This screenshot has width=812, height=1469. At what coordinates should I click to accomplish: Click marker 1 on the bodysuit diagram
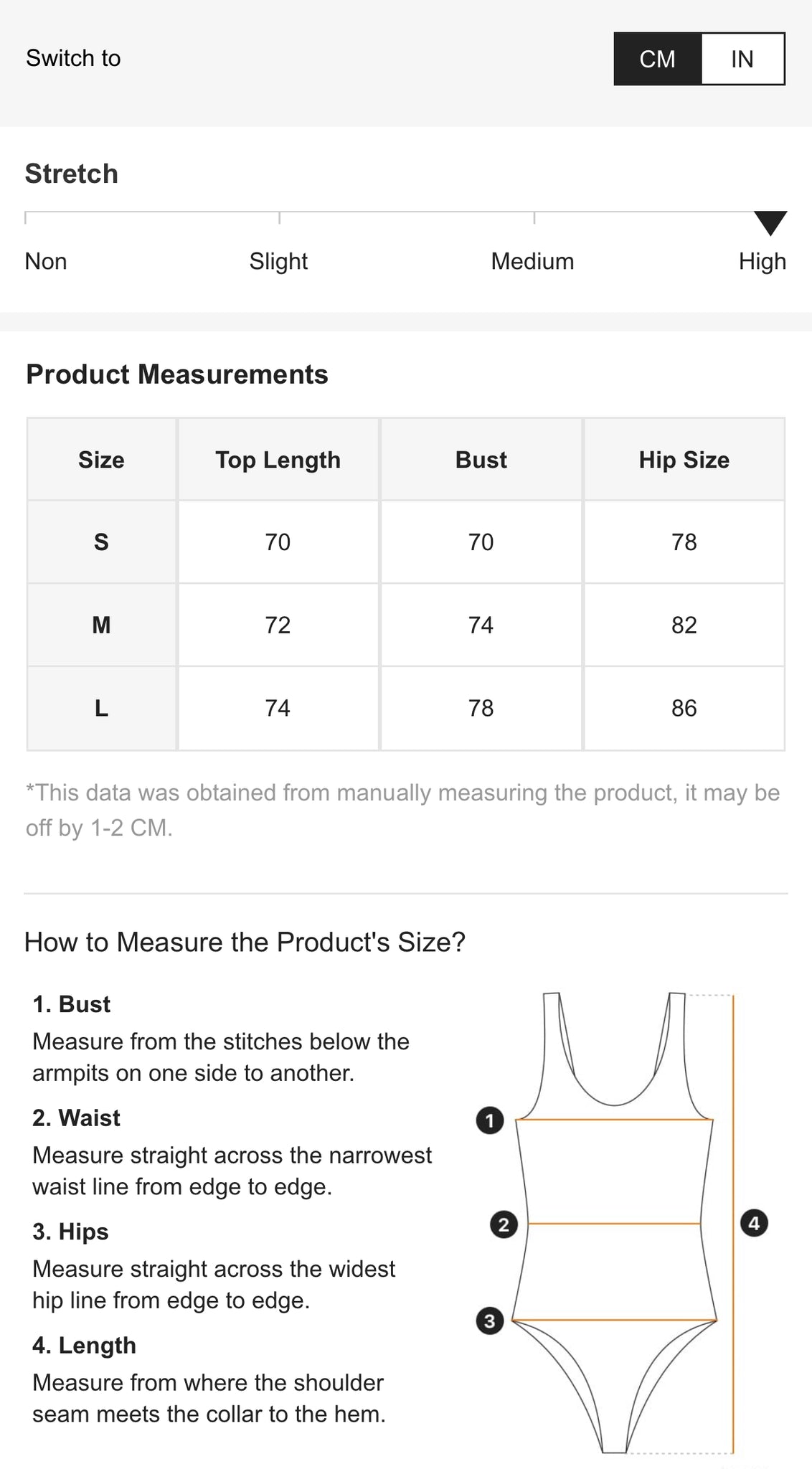pos(490,1120)
